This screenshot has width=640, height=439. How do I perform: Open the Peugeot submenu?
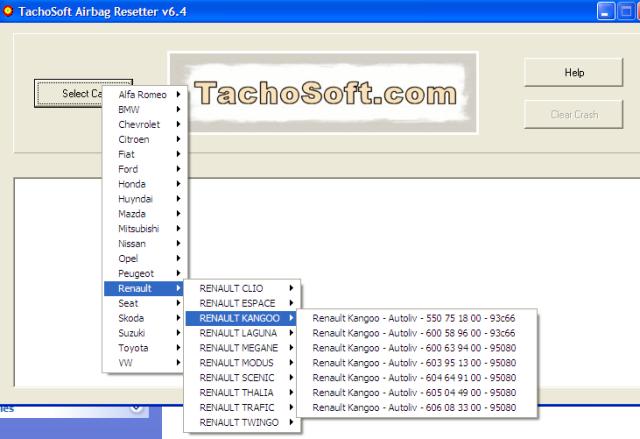pyautogui.click(x=145, y=273)
